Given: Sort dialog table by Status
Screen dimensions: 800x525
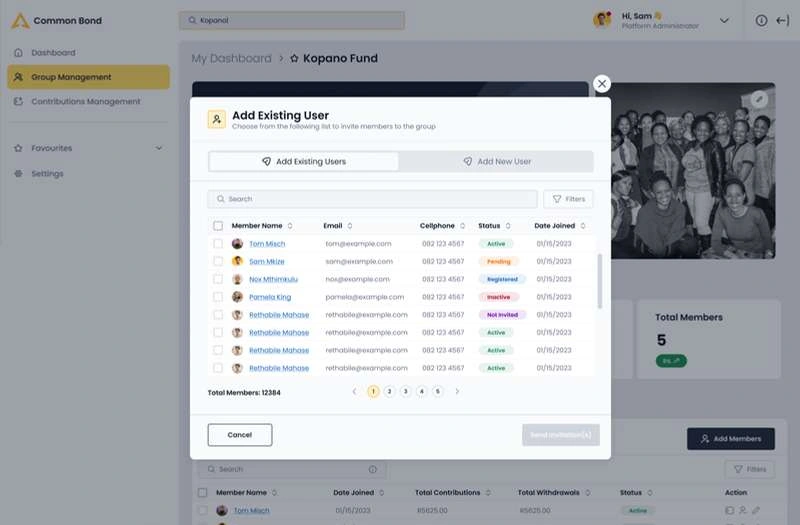Looking at the screenshot, I should [x=508, y=226].
